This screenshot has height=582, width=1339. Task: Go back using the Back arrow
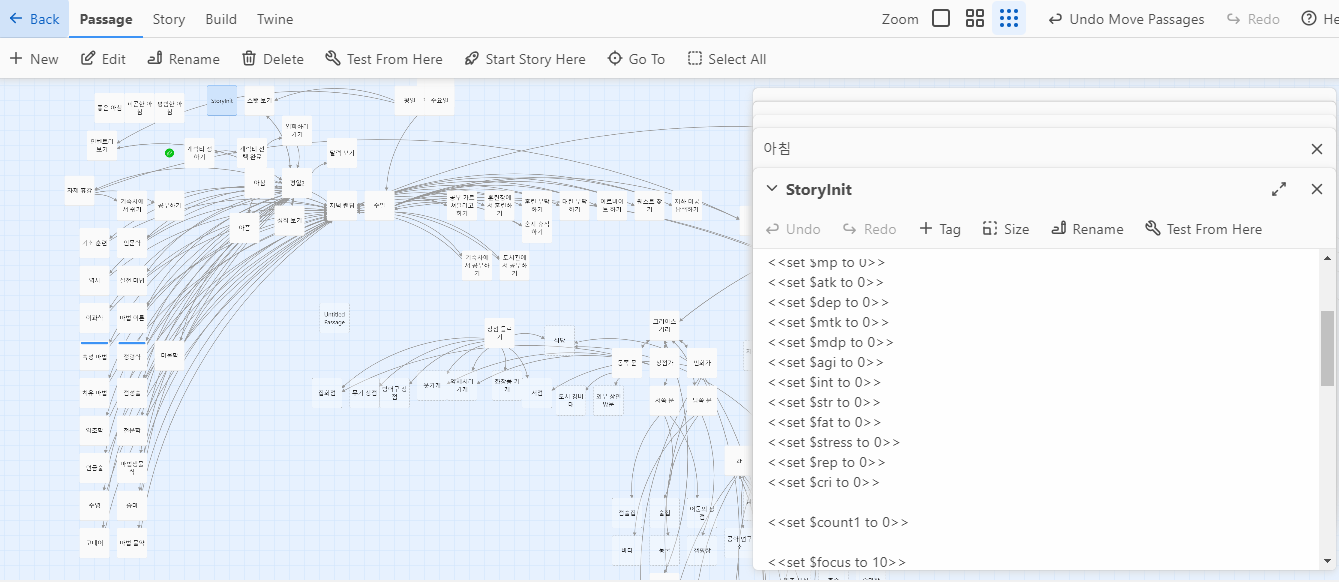(34, 19)
